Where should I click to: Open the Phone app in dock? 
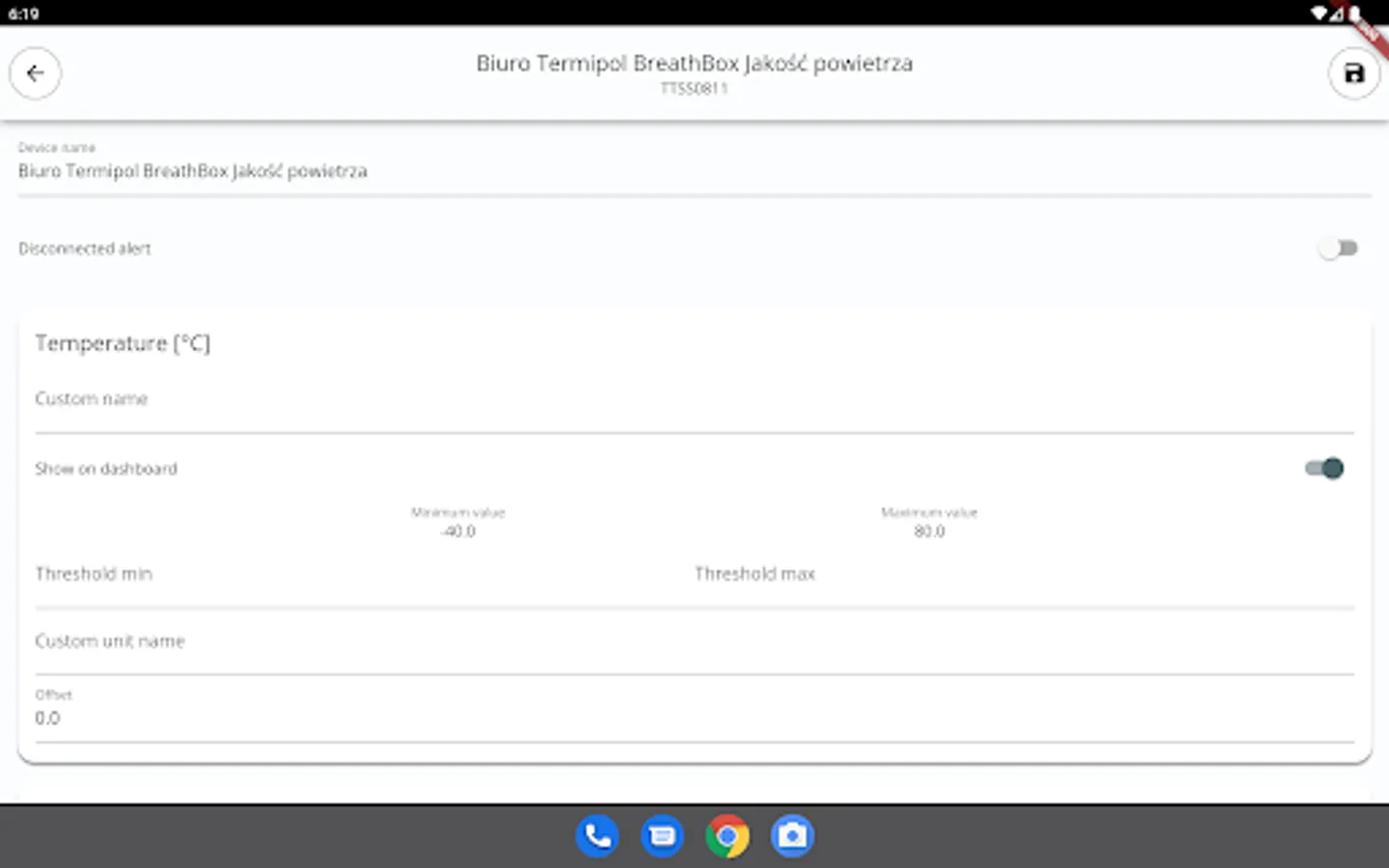pos(597,836)
